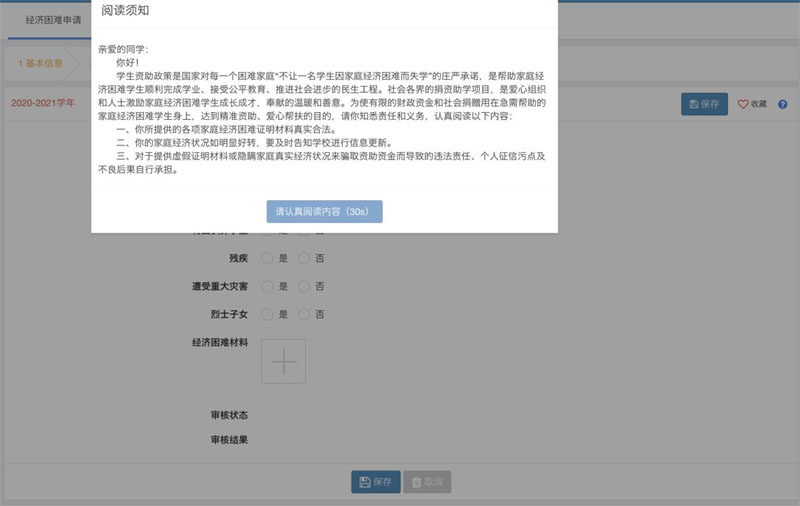
Task: Click the 审核结果 label
Action: [228, 439]
